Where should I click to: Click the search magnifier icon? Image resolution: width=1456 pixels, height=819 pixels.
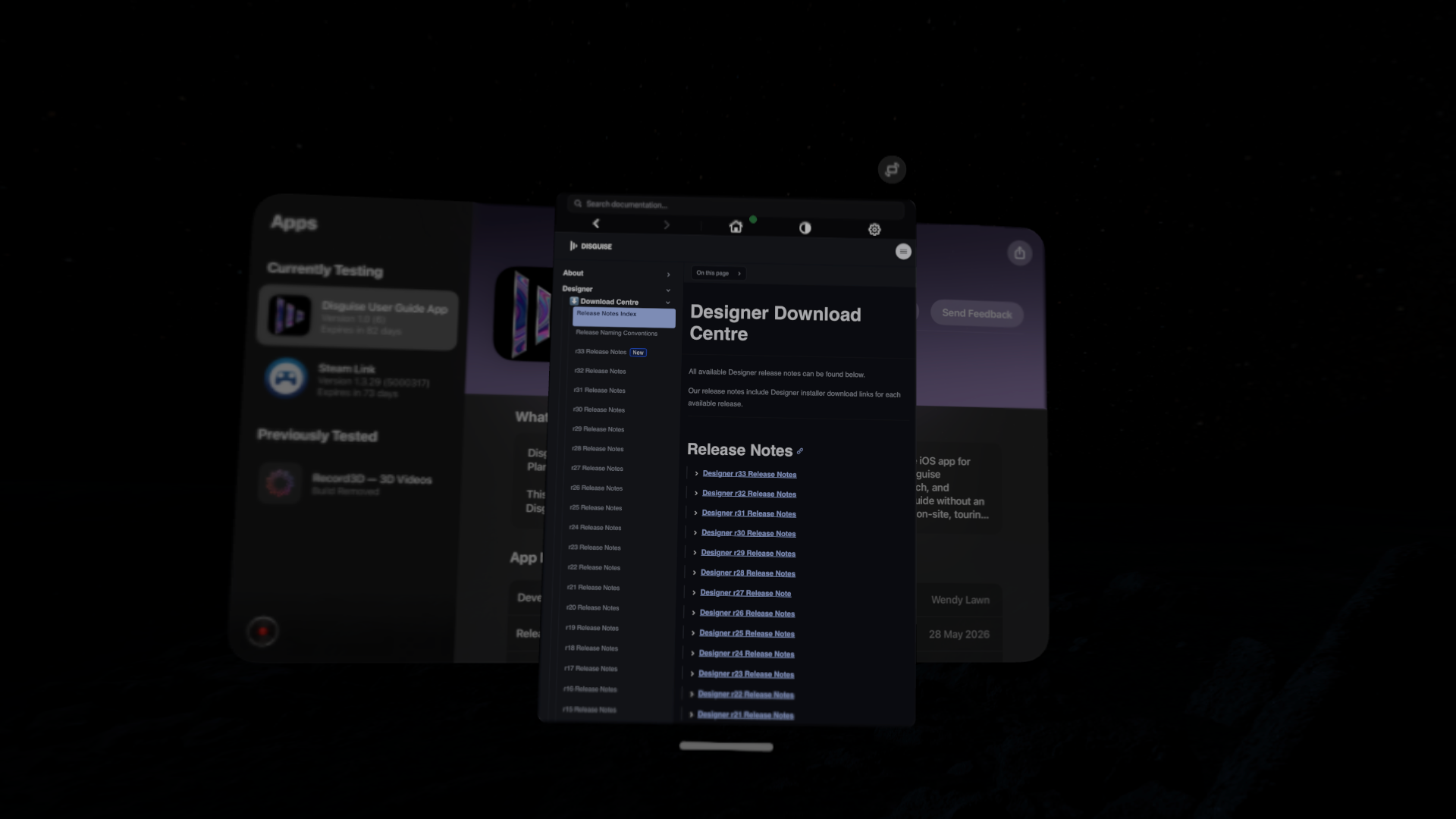(x=578, y=203)
